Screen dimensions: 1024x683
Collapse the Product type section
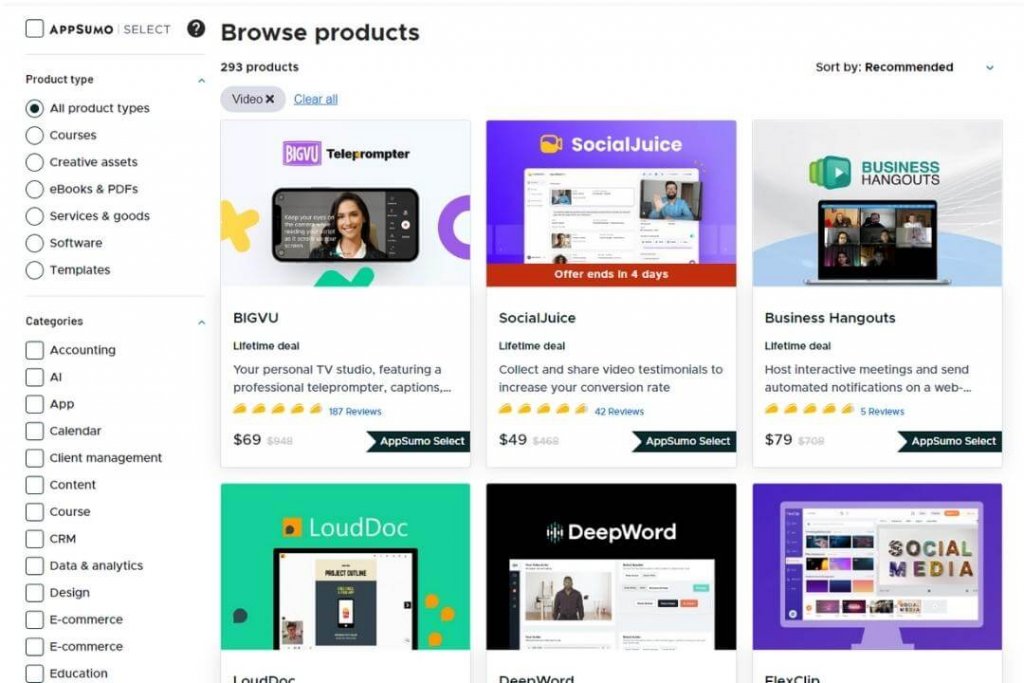click(201, 80)
